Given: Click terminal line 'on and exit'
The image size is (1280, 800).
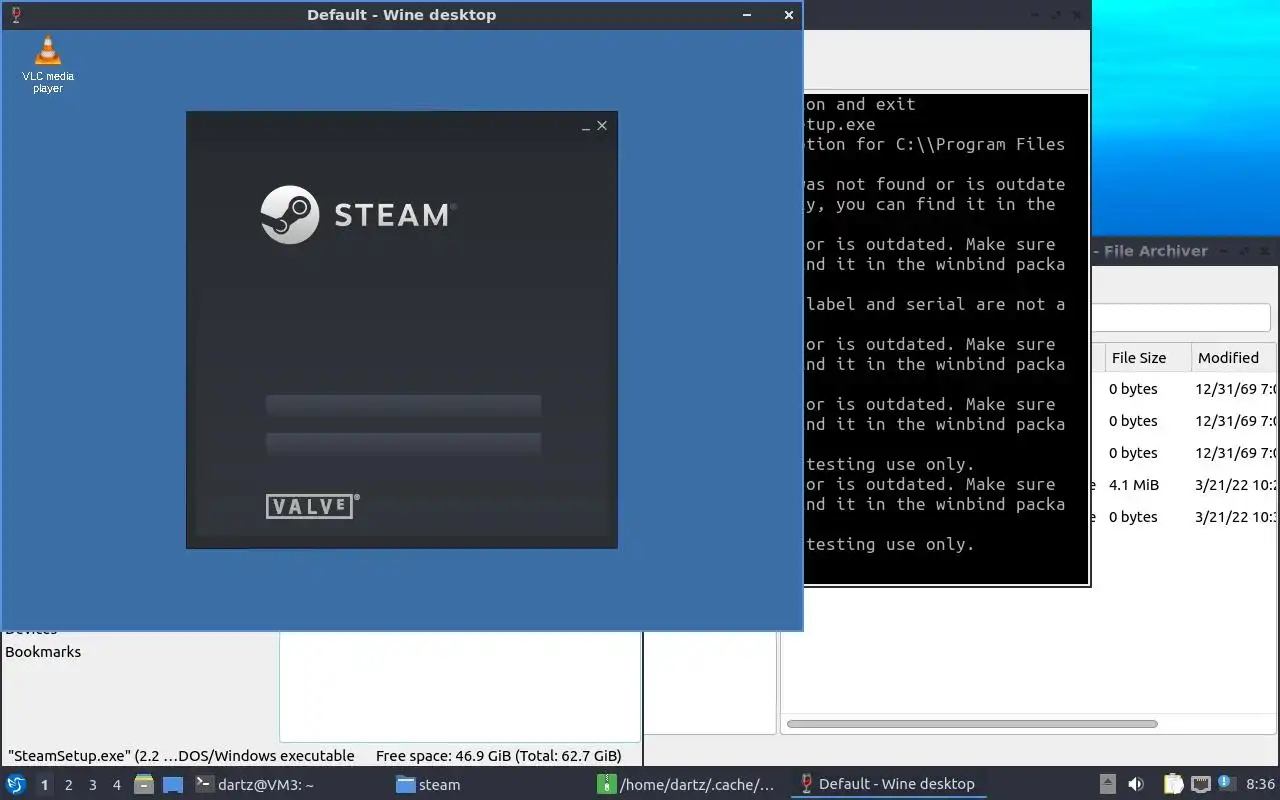Looking at the screenshot, I should (861, 104).
